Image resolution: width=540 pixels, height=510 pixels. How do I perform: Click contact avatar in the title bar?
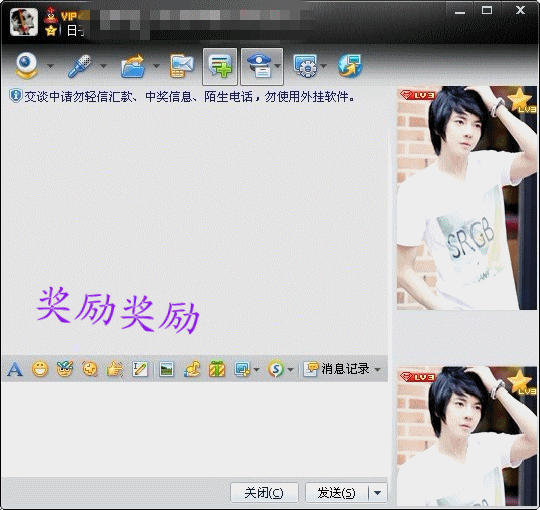point(24,22)
